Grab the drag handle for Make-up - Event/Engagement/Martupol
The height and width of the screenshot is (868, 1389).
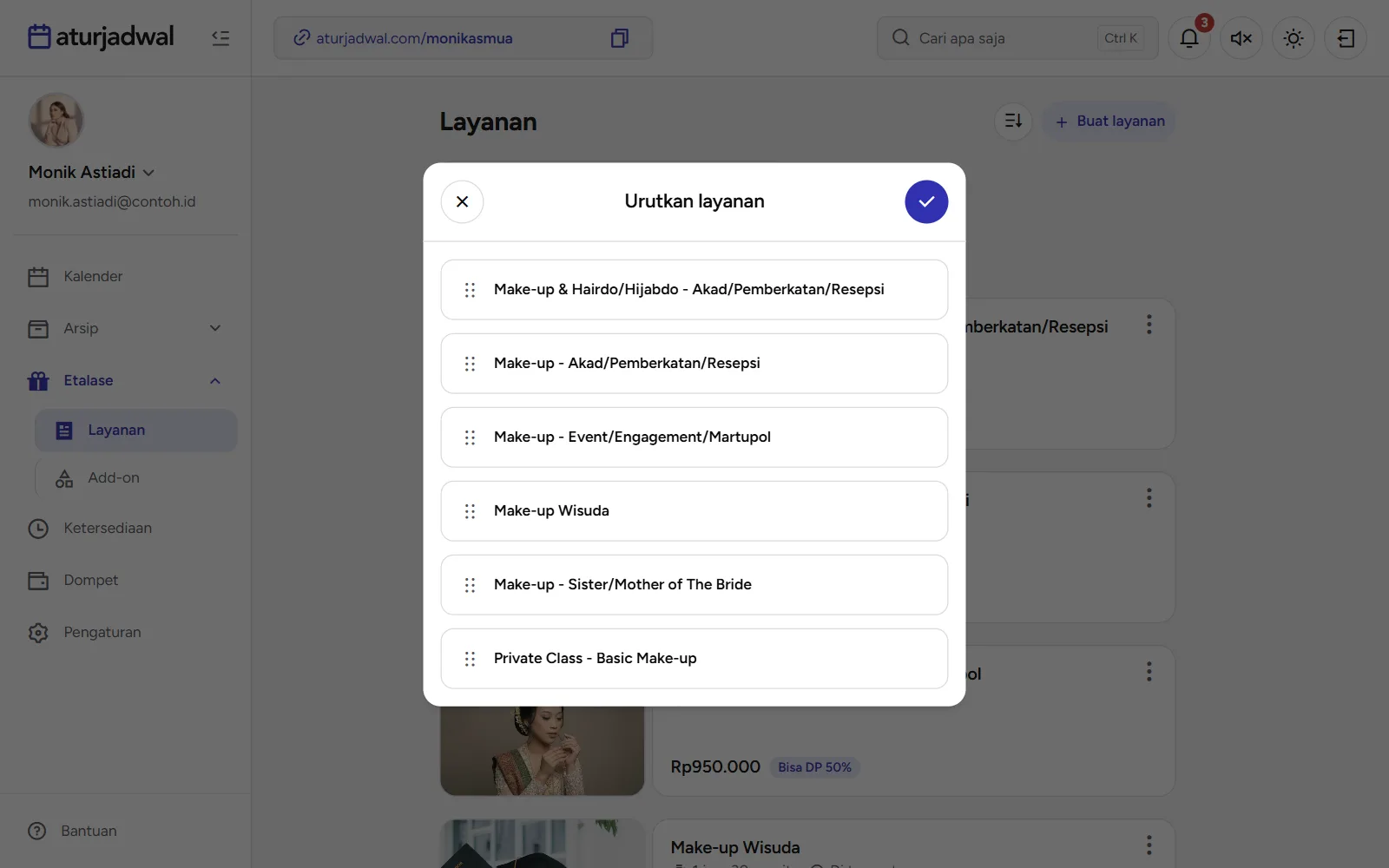pyautogui.click(x=470, y=437)
